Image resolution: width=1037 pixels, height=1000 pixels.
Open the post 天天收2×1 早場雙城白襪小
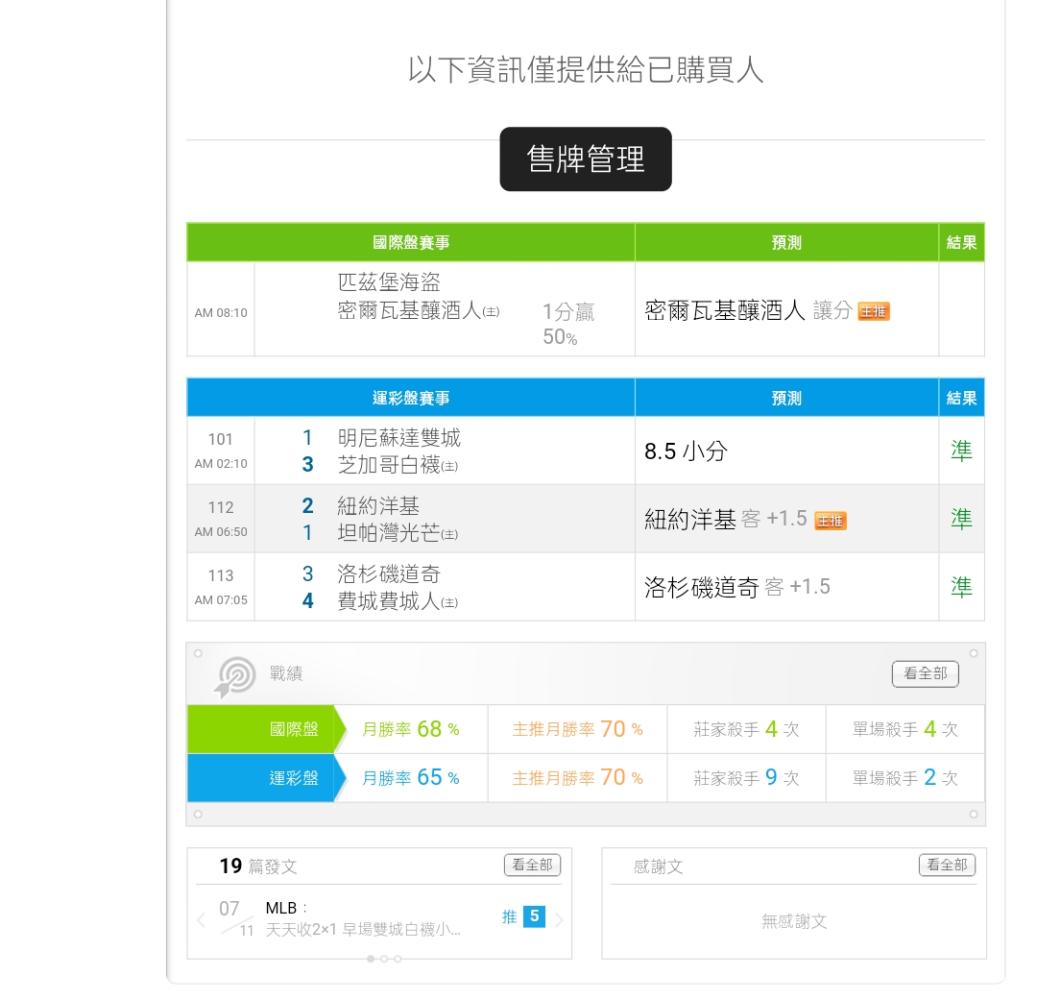[362, 930]
